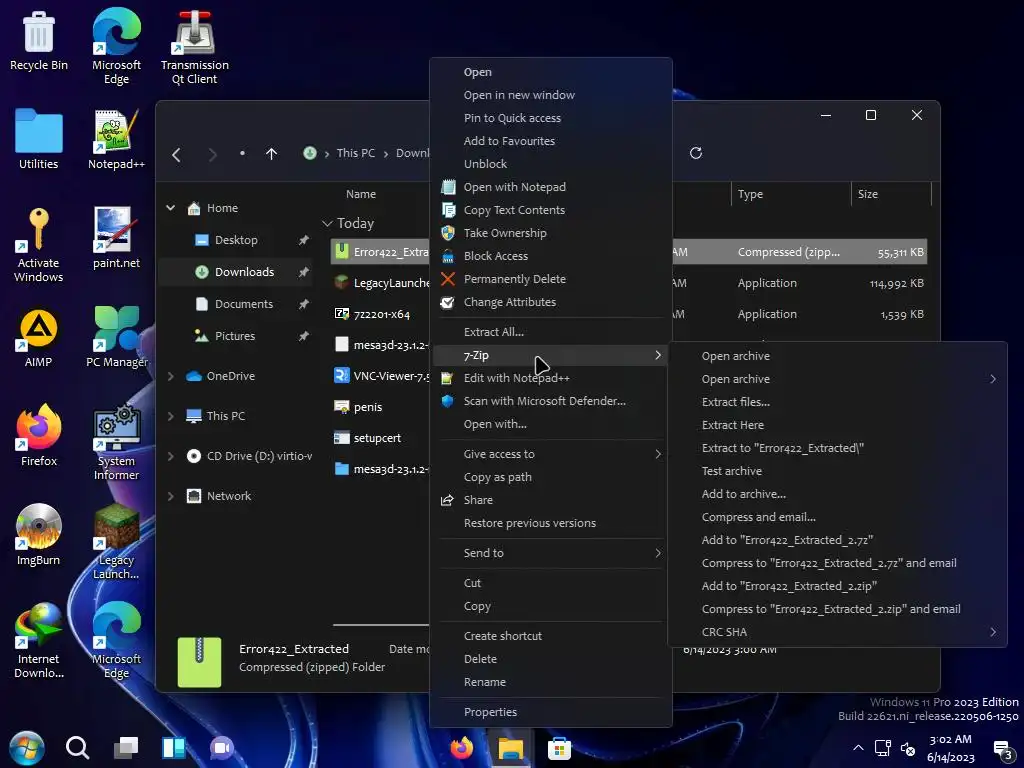This screenshot has height=768, width=1024.
Task: Expand CRC SHA submenu
Action: point(993,632)
